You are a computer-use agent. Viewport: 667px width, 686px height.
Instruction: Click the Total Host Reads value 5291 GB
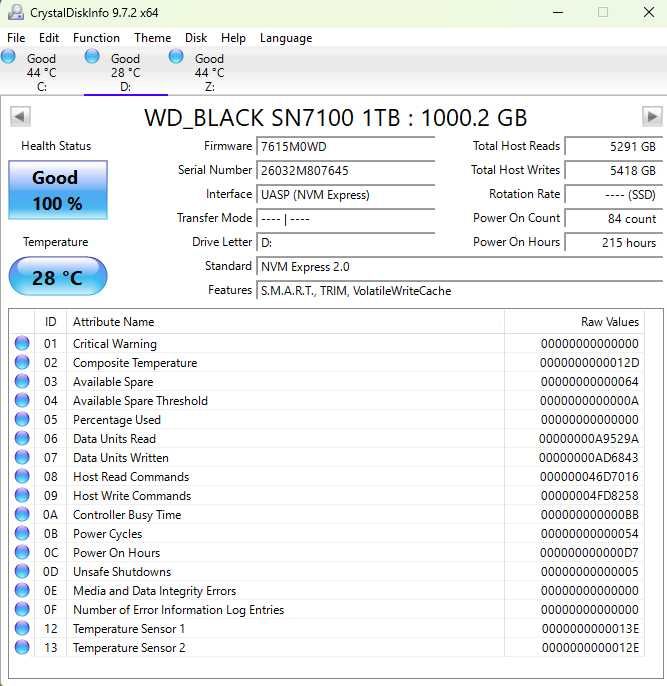[614, 147]
